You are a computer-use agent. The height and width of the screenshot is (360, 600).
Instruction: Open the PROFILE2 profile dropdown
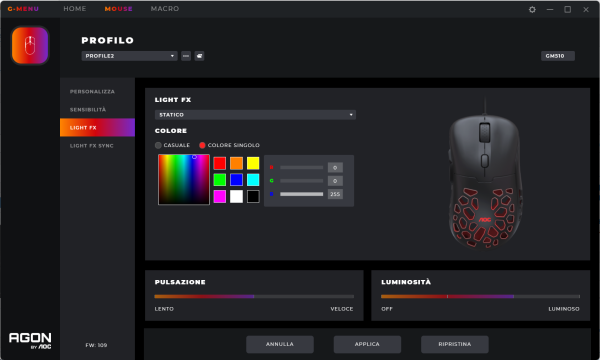tap(129, 56)
